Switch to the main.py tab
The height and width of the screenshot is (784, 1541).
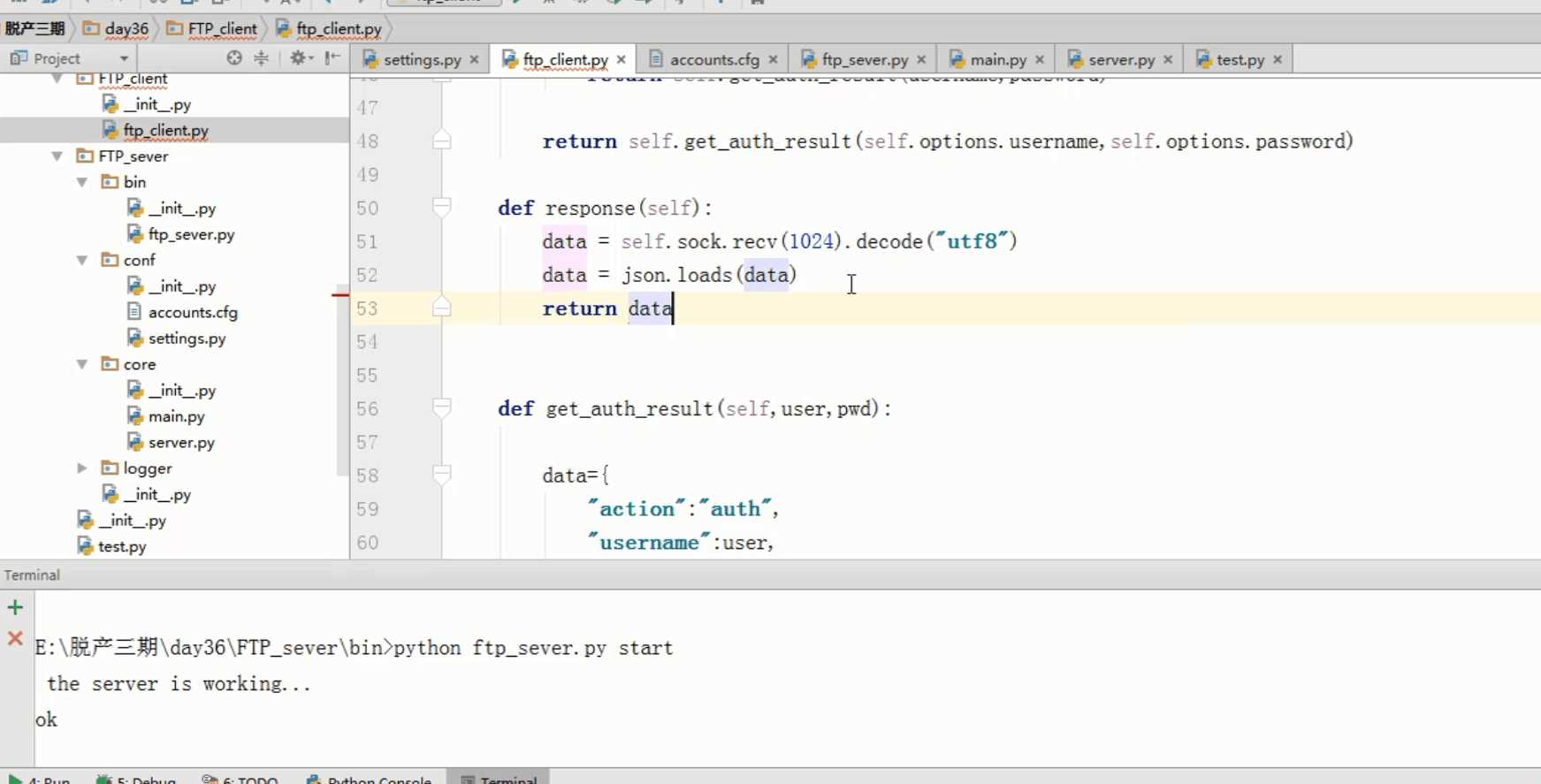pyautogui.click(x=996, y=59)
